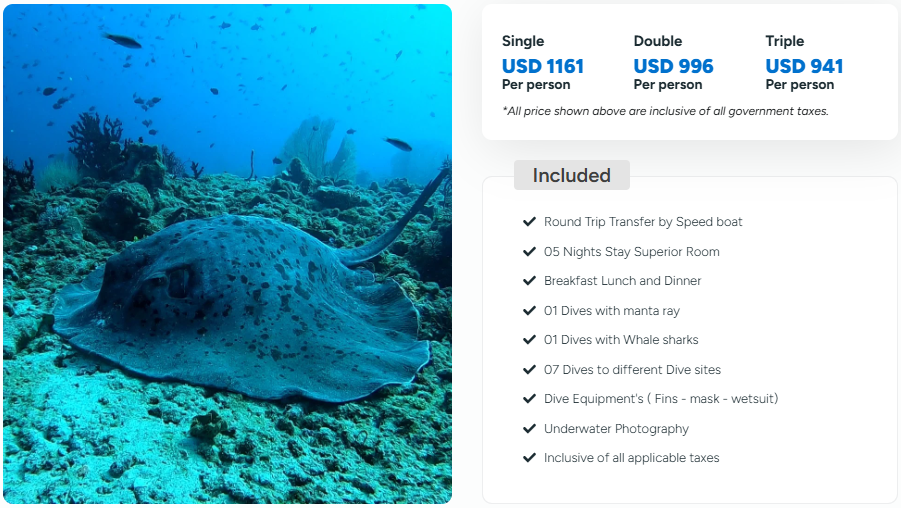Open the stingray underwater photo
This screenshot has height=508, width=901.
[x=227, y=254]
